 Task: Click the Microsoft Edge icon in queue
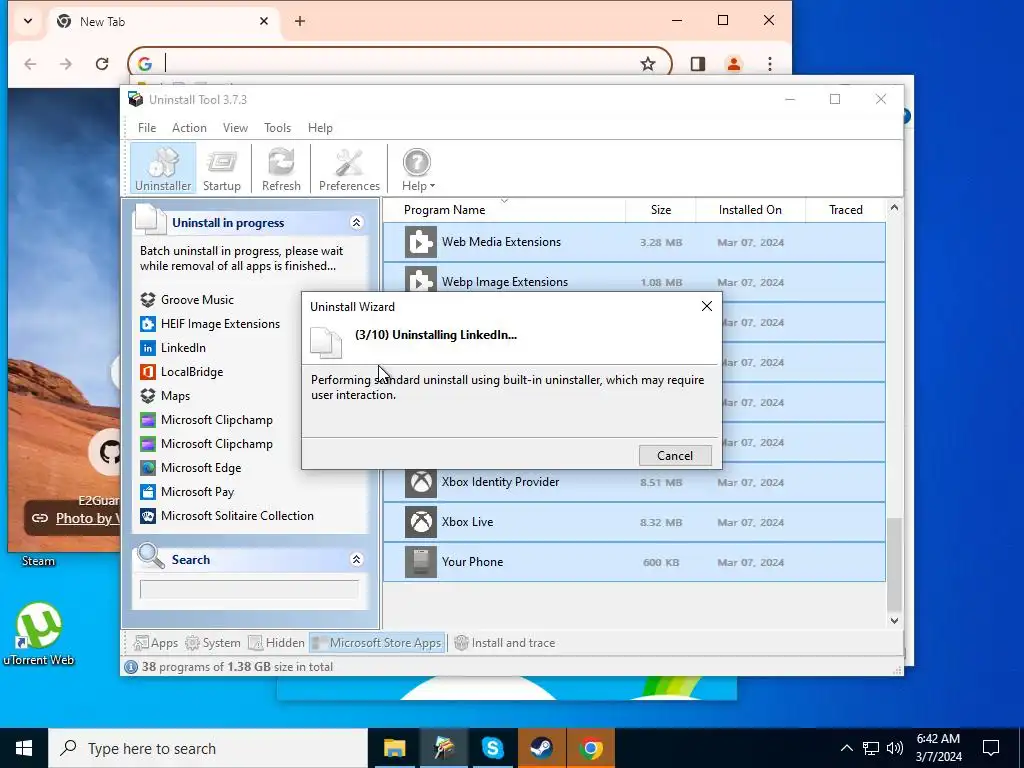(148, 468)
